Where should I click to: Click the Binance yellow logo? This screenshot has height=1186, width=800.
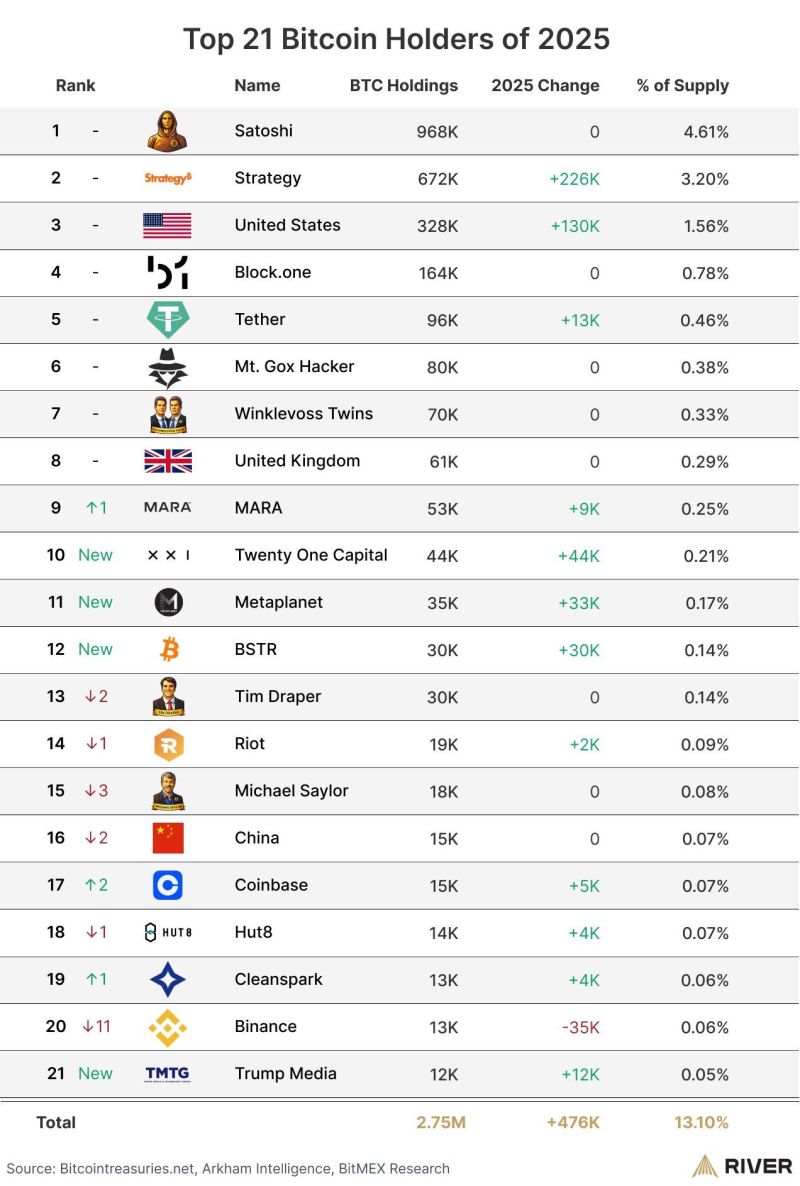(167, 1027)
